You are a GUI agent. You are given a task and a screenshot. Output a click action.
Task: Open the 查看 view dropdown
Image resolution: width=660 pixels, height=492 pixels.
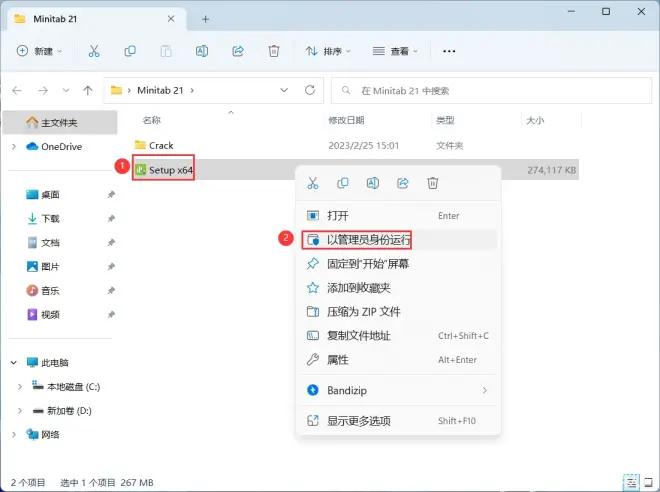(x=395, y=51)
